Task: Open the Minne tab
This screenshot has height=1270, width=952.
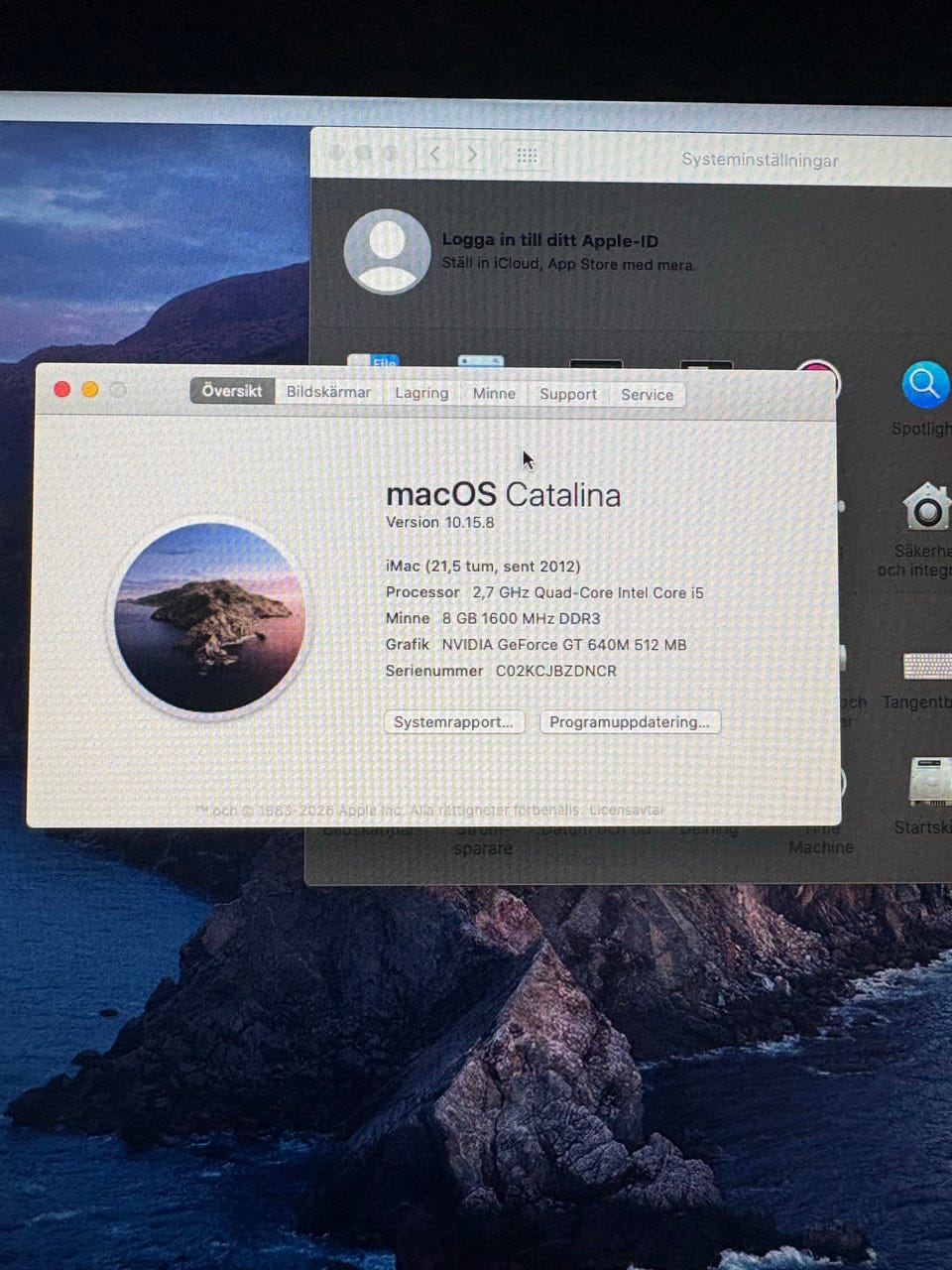Action: point(494,394)
